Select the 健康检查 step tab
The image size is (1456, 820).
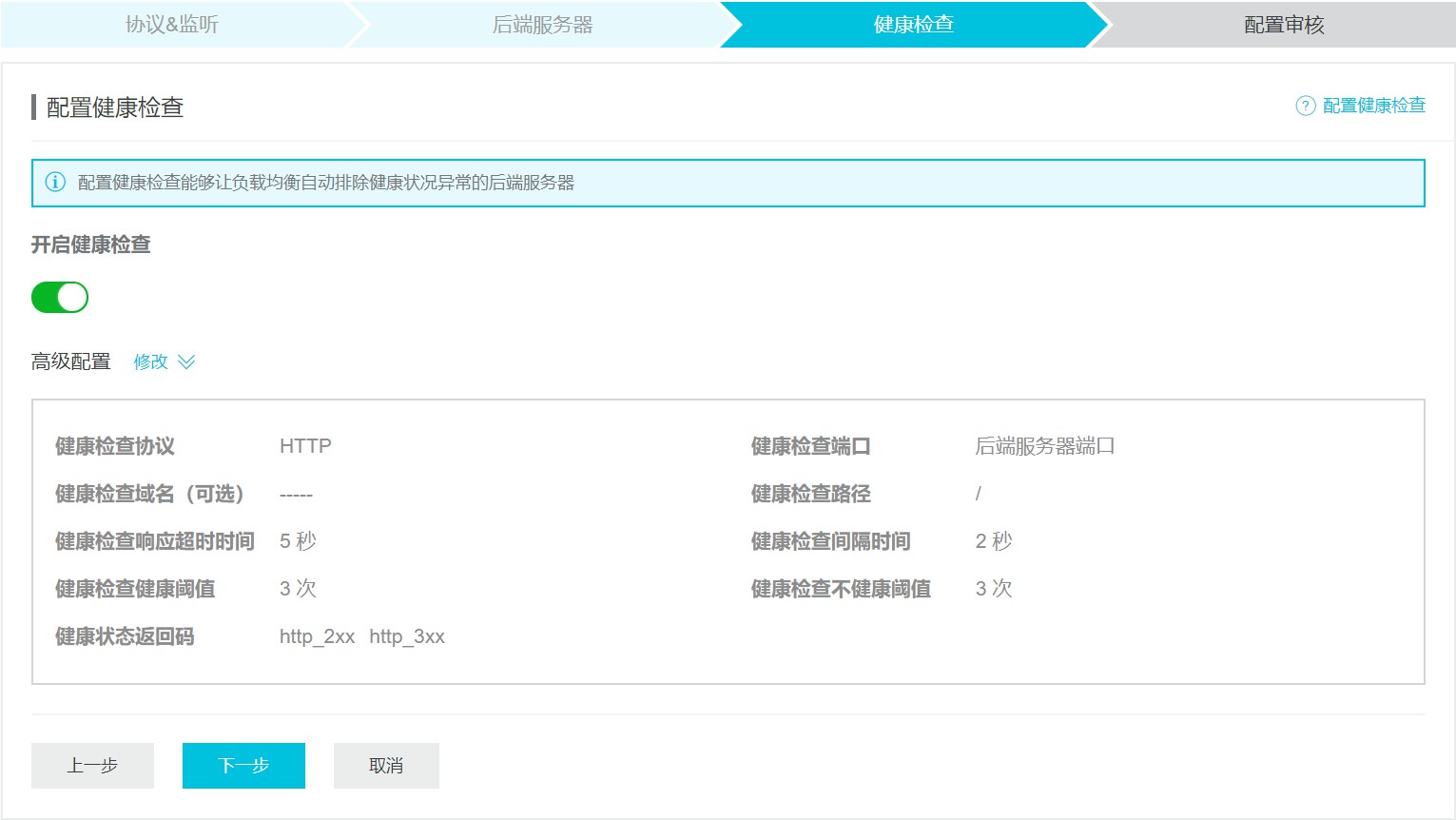pos(913,25)
